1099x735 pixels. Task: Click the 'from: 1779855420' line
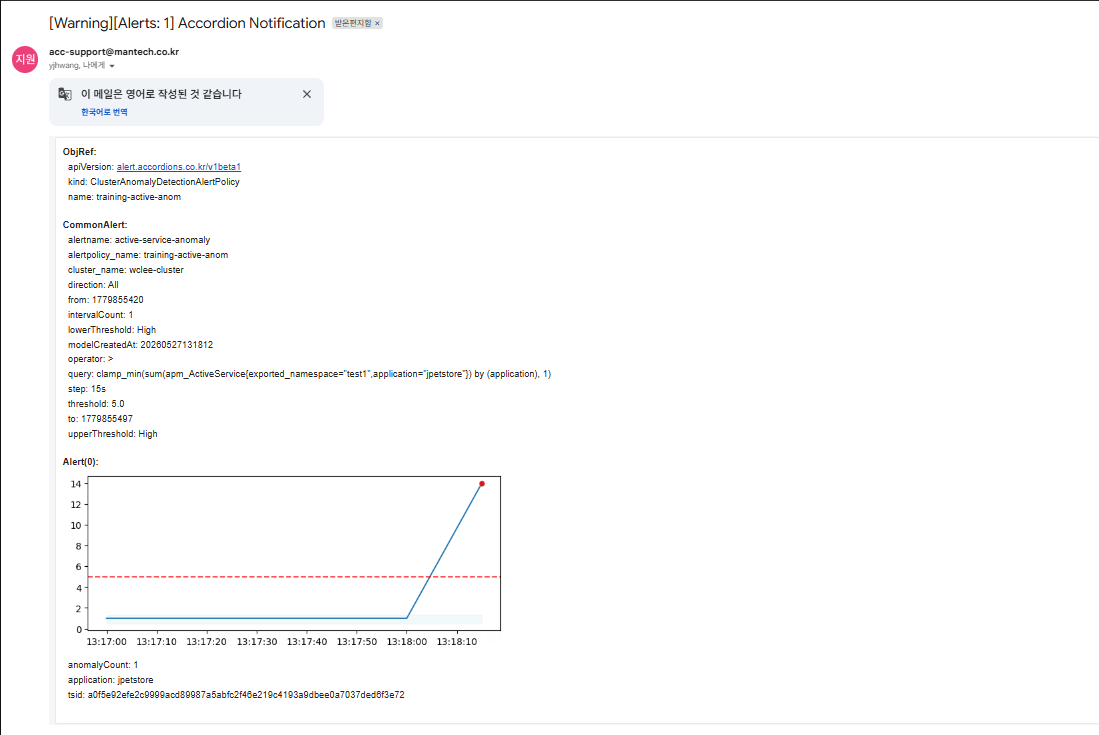point(105,300)
